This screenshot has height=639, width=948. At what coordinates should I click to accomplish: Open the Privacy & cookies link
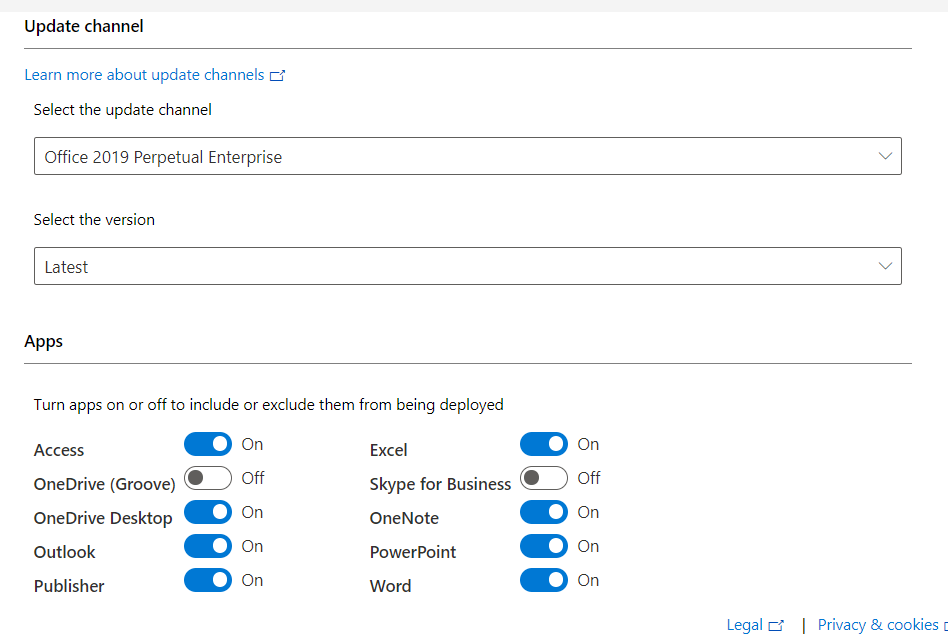[x=878, y=625]
